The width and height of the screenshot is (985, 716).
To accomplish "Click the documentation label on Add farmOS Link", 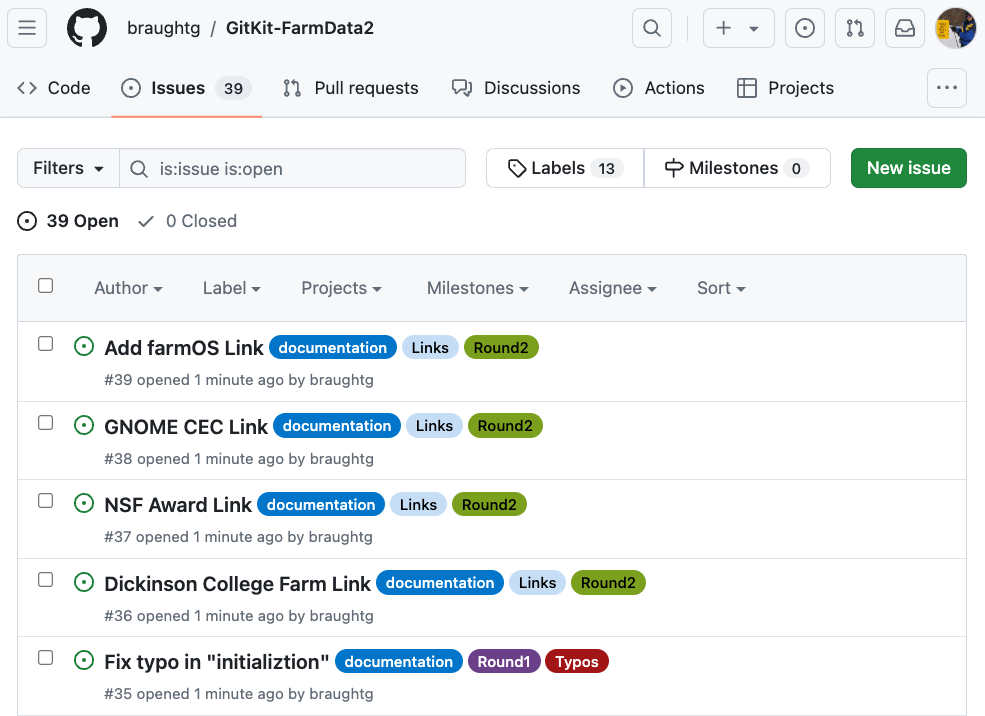I will [333, 347].
